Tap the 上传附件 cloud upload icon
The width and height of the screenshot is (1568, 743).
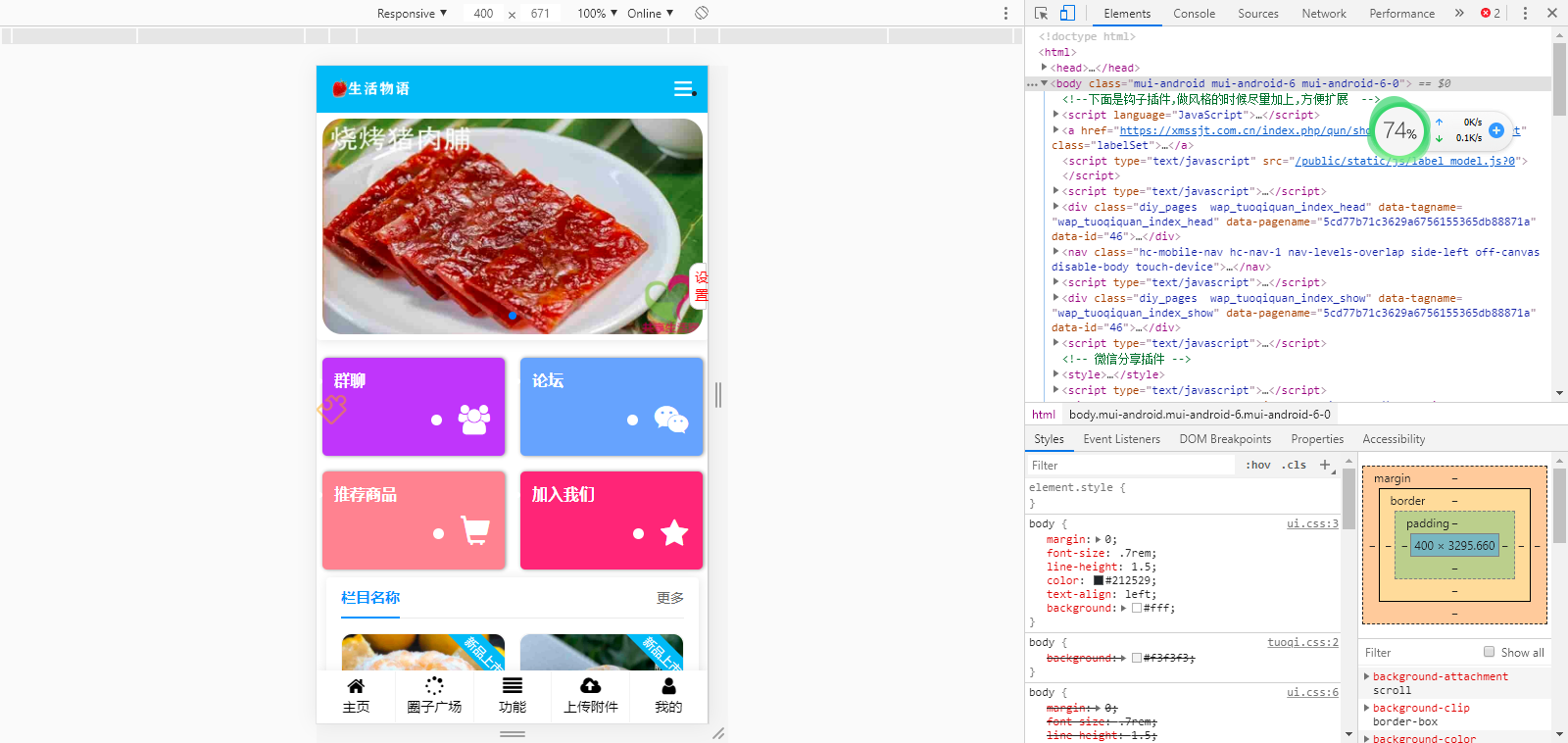coord(590,686)
